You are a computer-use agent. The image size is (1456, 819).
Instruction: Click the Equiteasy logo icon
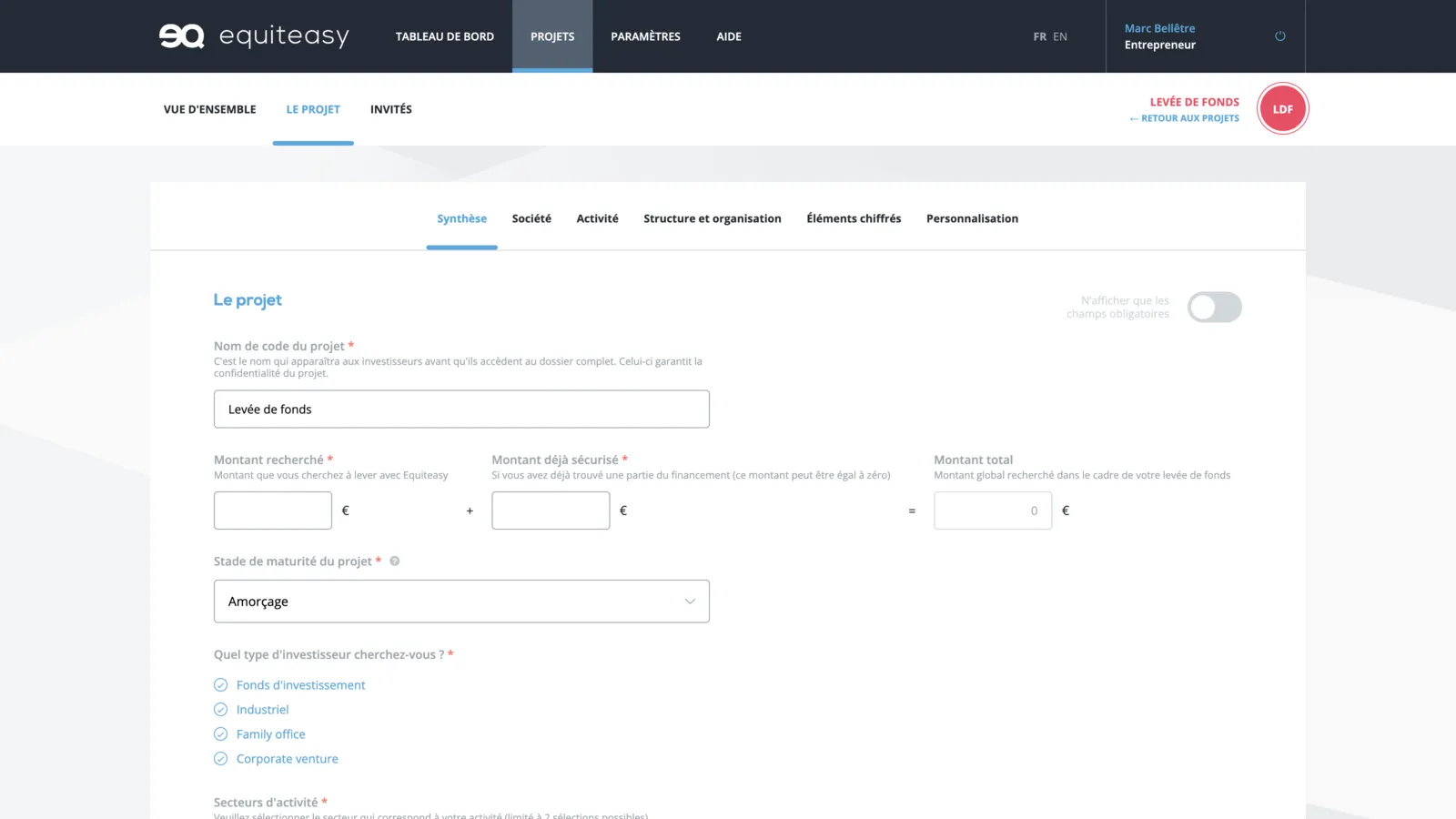[182, 36]
